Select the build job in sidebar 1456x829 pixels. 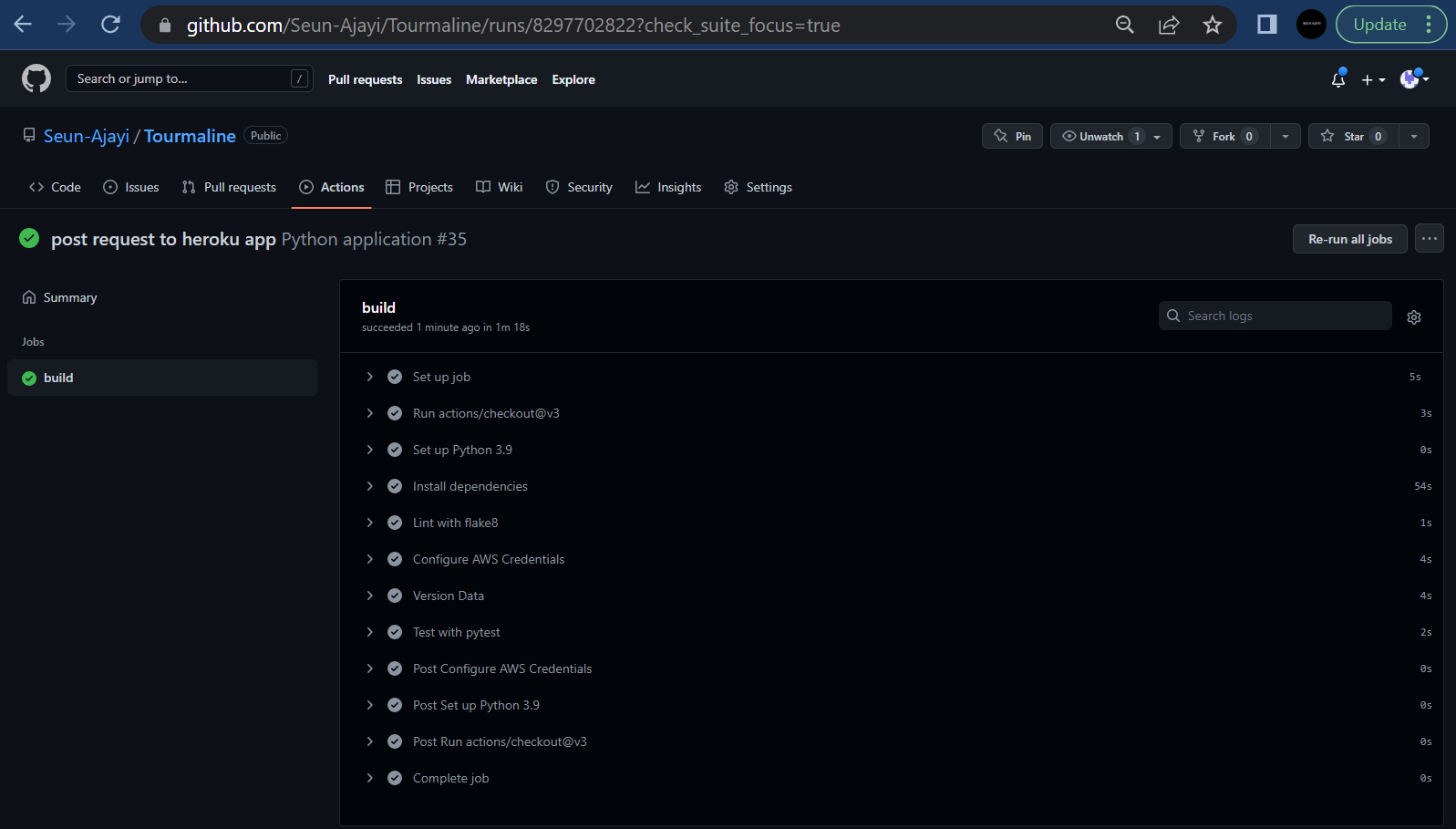coord(162,378)
